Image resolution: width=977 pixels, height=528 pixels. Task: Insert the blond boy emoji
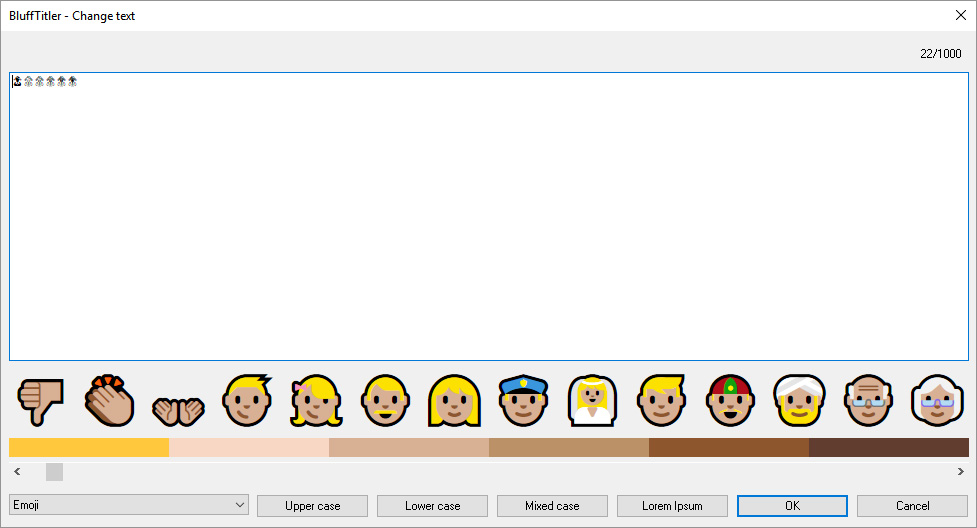click(247, 401)
